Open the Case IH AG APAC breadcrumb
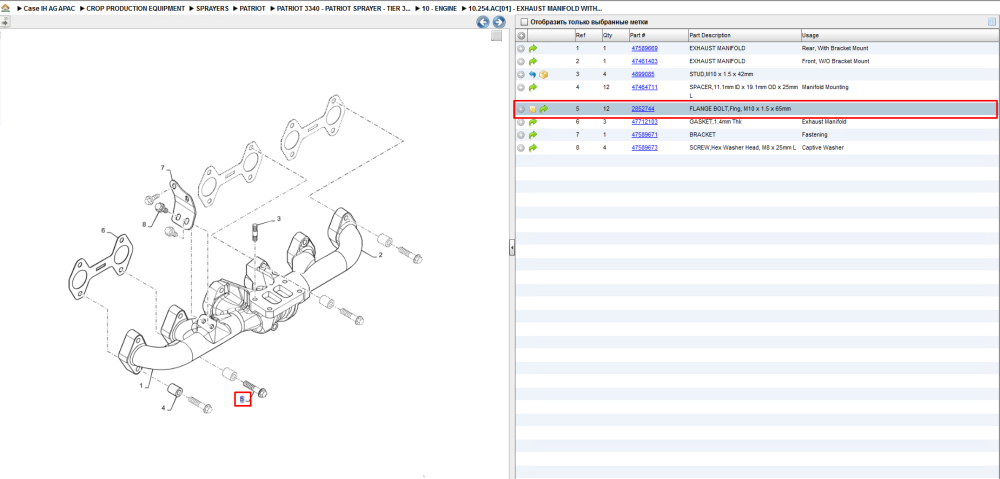 pos(49,9)
